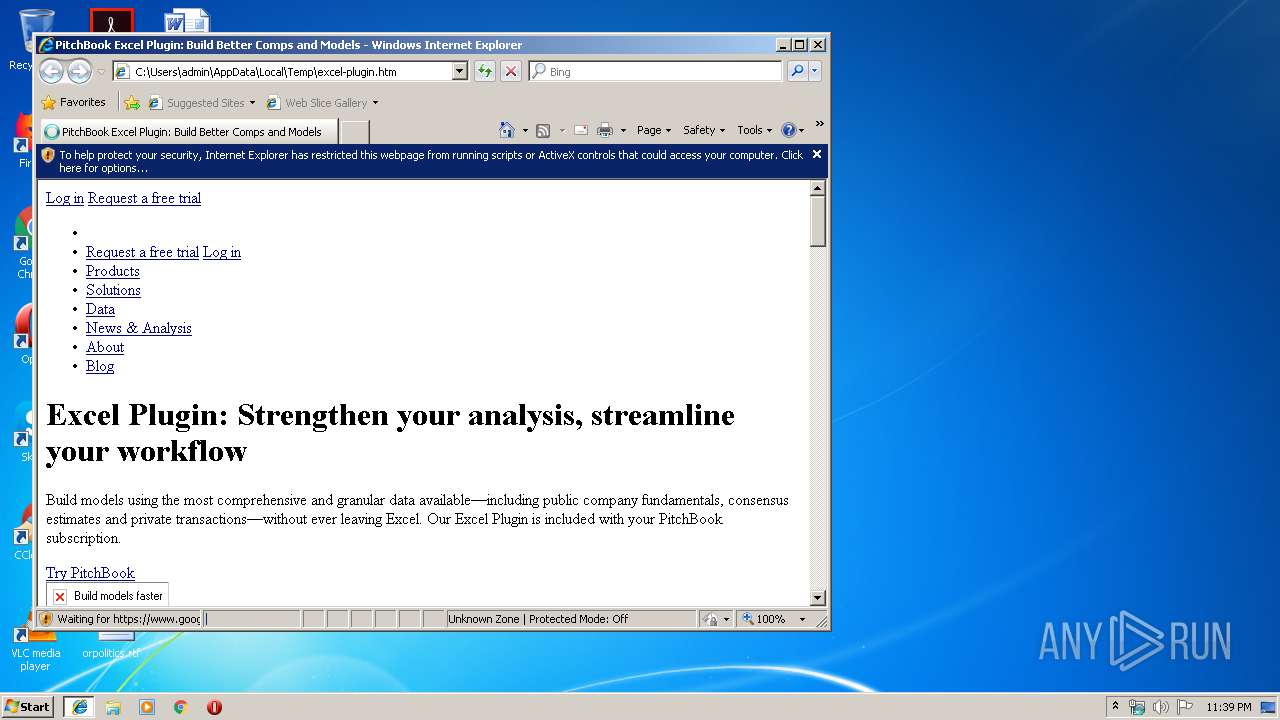Open the Home icon in the command bar

point(507,130)
